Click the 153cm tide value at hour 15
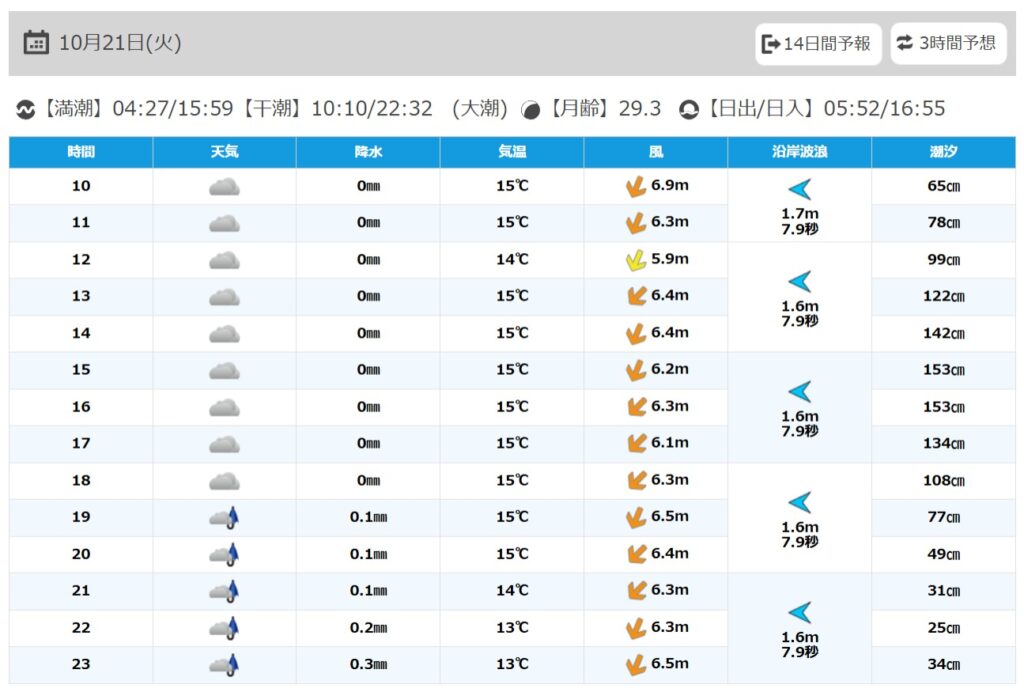Viewport: 1024px width, 696px height. click(x=943, y=370)
